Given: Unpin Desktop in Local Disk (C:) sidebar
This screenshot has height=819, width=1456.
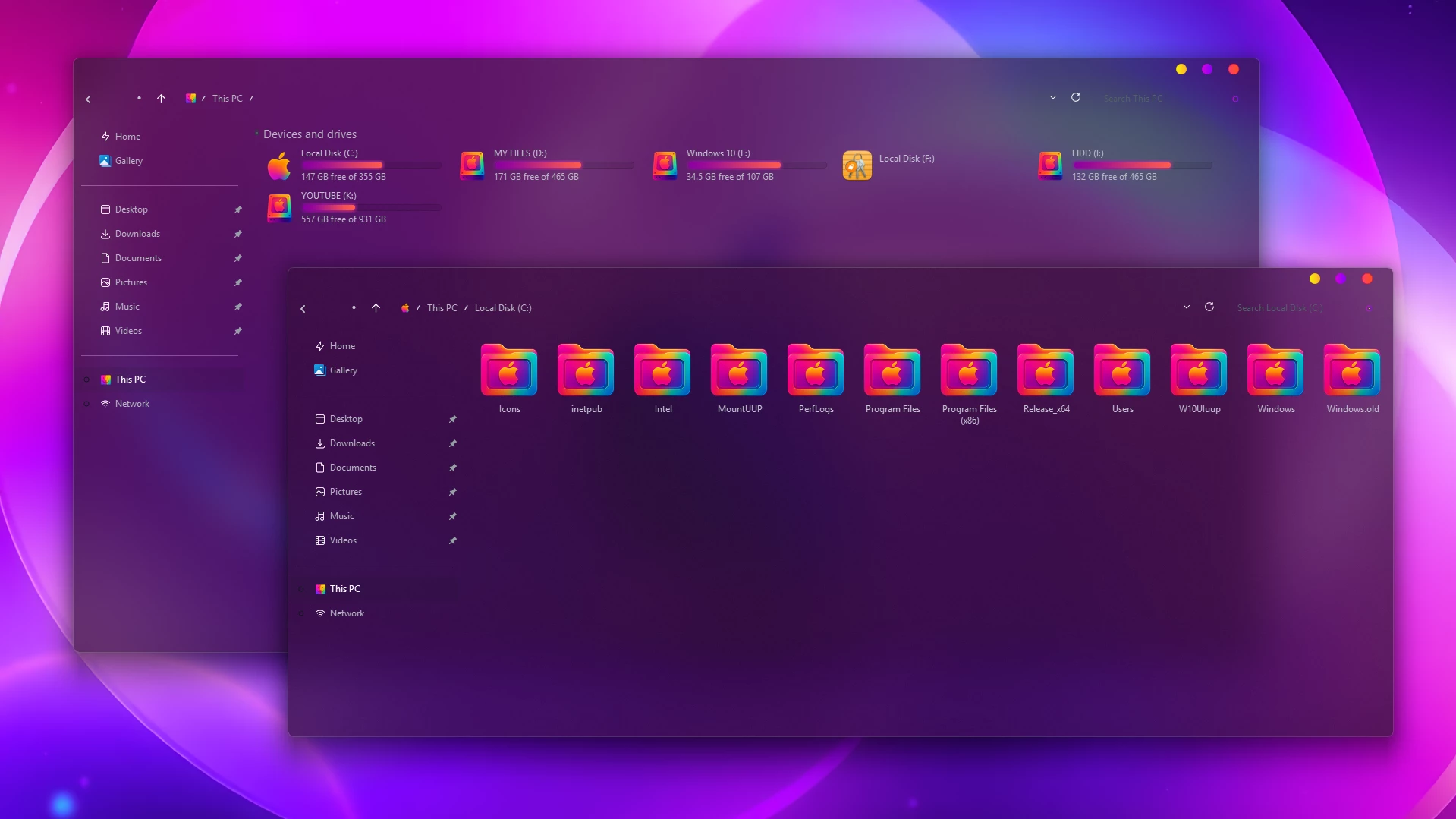Looking at the screenshot, I should coord(453,419).
